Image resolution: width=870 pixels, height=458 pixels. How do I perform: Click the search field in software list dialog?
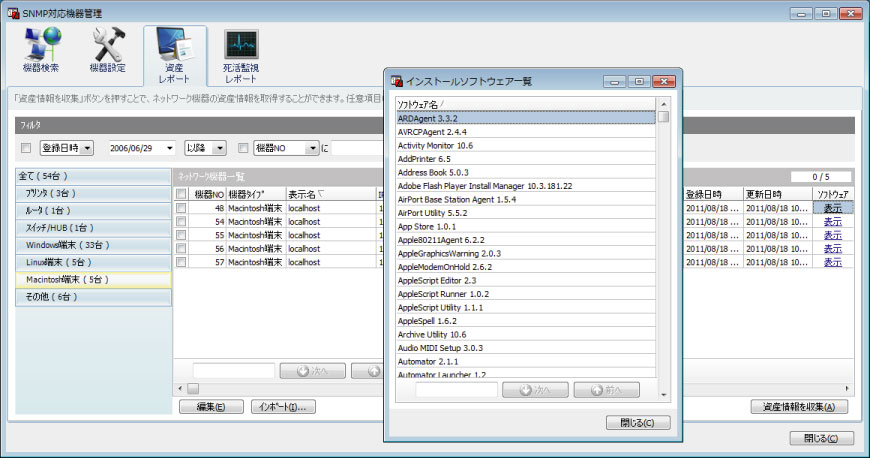(456, 390)
